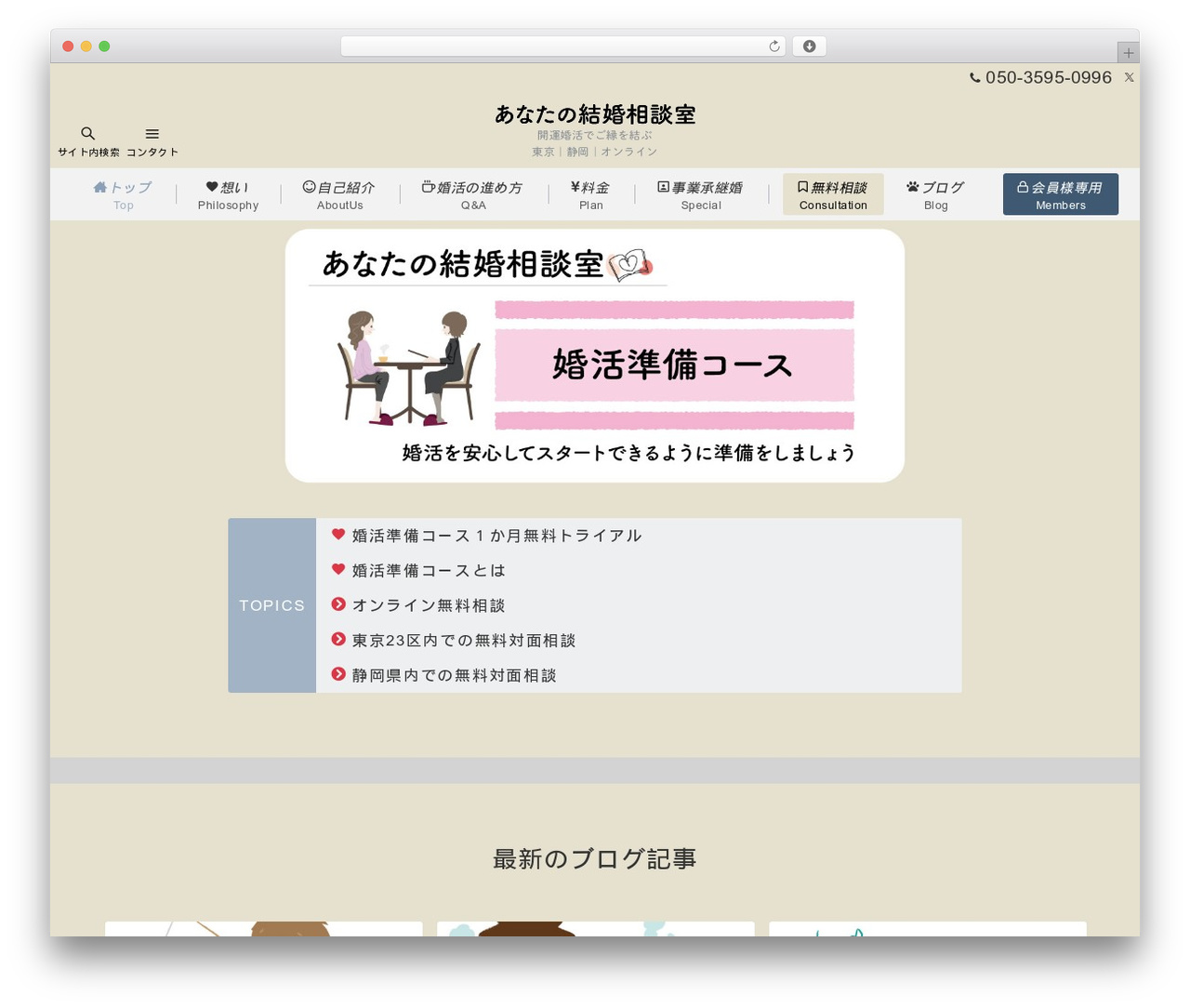The width and height of the screenshot is (1190, 1008).
Task: Open the site search magnifier icon
Action: pyautogui.click(x=88, y=134)
